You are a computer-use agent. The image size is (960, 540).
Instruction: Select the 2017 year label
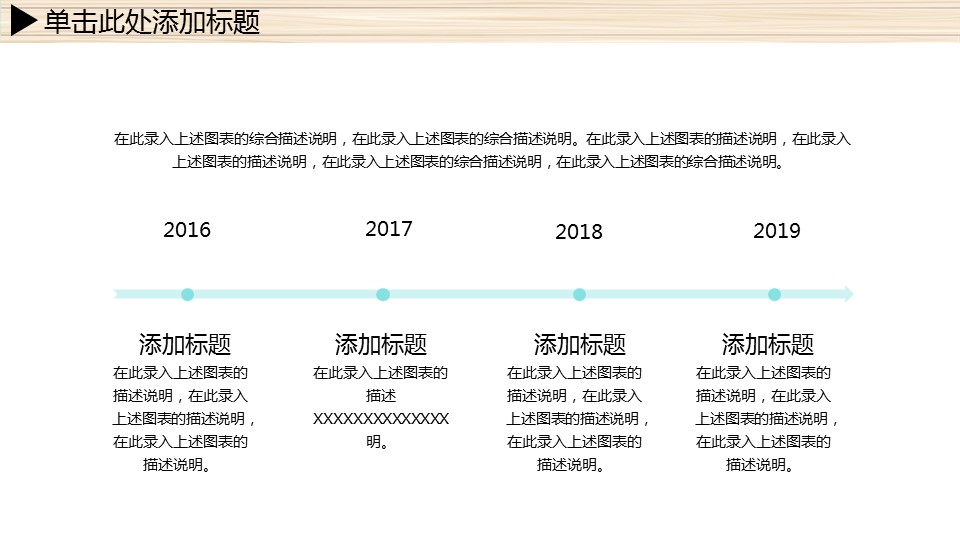[x=389, y=229]
